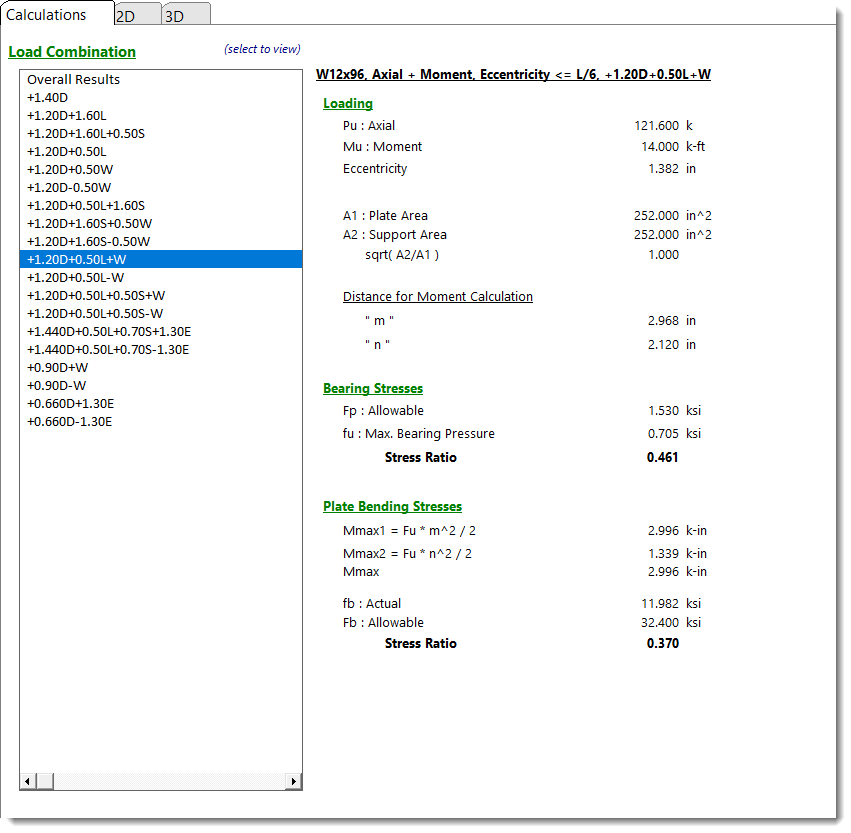Click the Load Combination heading
This screenshot has width=851, height=833.
coord(72,52)
